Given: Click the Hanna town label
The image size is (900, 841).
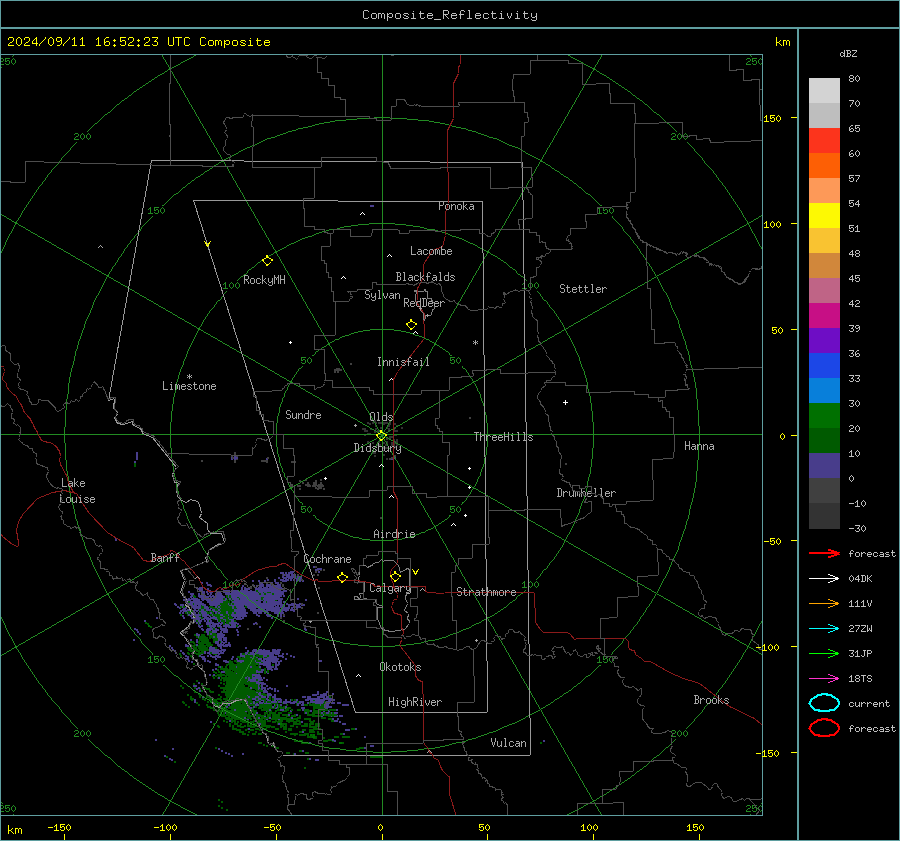Looking at the screenshot, I should pos(699,446).
